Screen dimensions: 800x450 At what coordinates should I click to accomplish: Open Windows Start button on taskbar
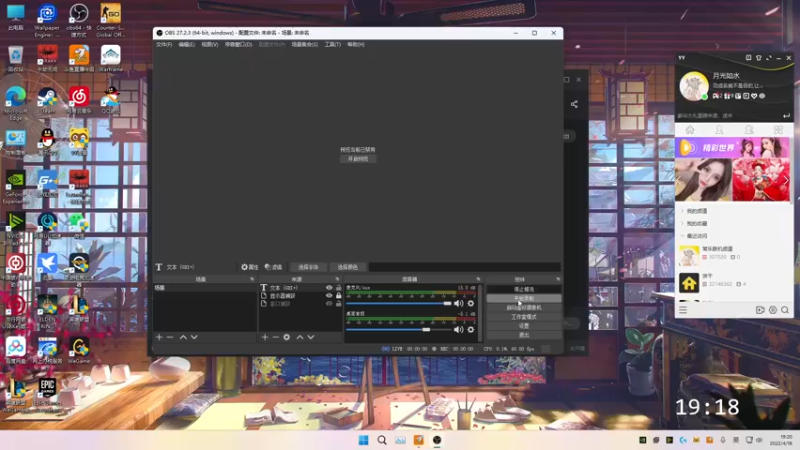pos(363,440)
